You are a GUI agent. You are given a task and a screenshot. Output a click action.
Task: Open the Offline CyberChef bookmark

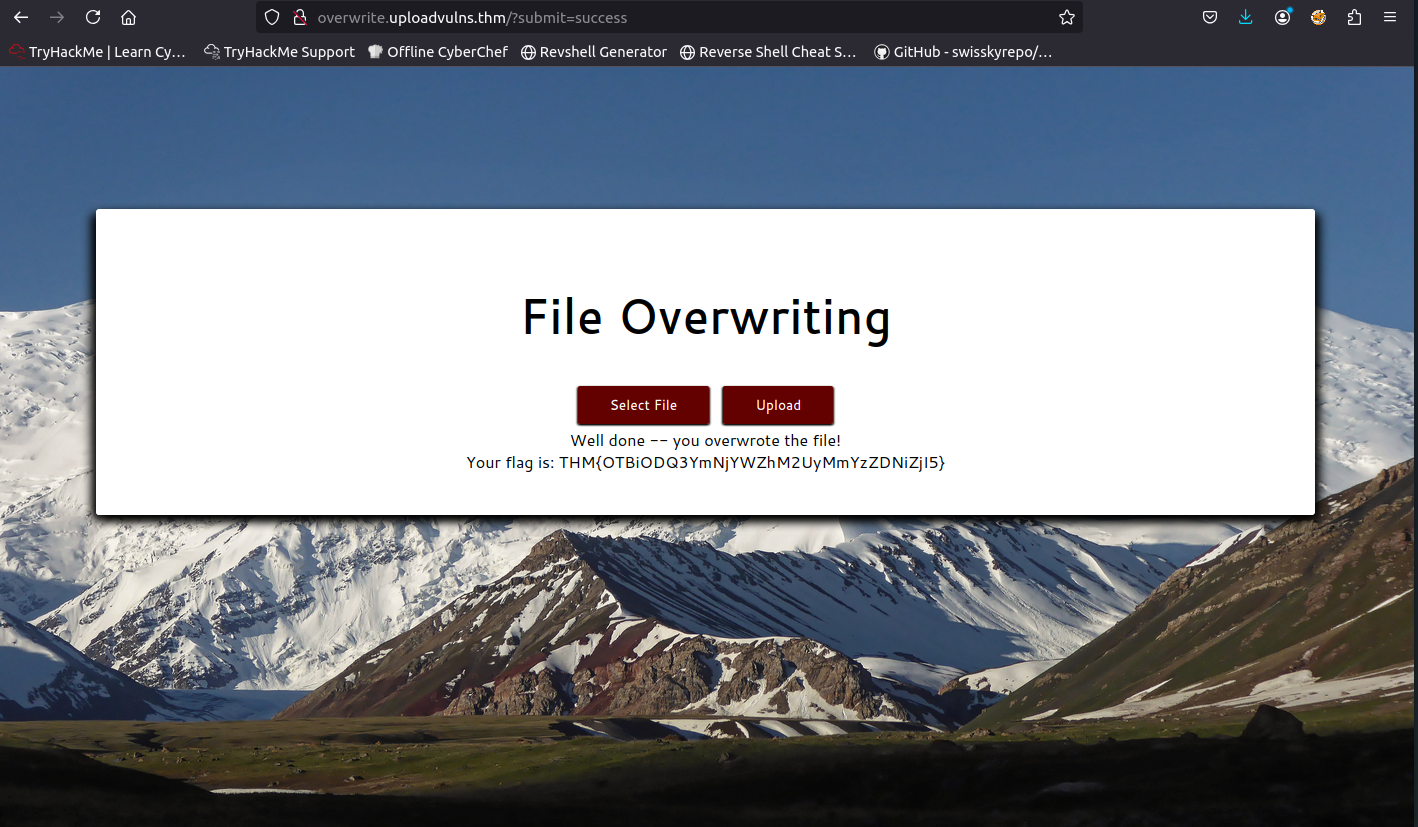click(438, 52)
